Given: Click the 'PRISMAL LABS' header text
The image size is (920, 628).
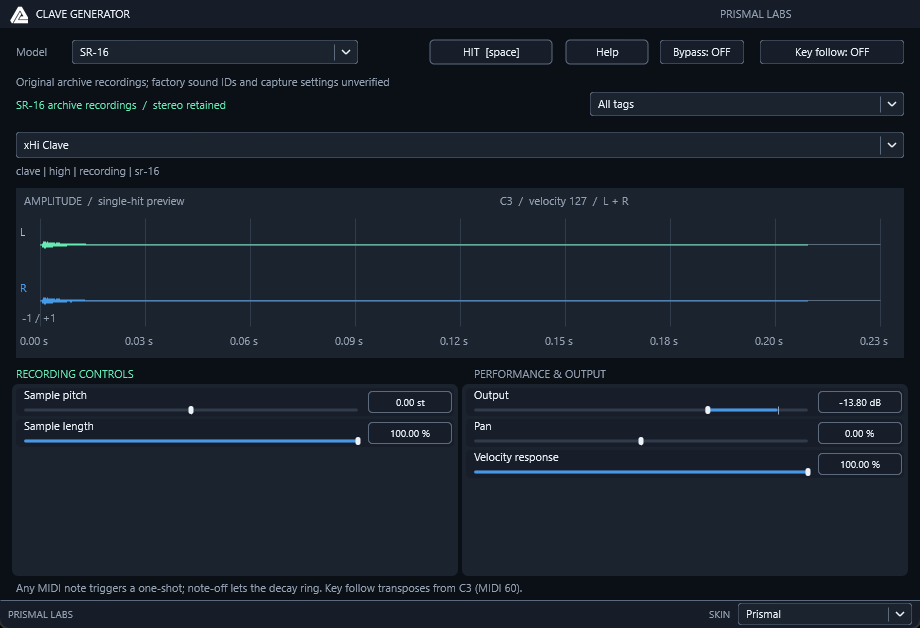Looking at the screenshot, I should (x=756, y=14).
